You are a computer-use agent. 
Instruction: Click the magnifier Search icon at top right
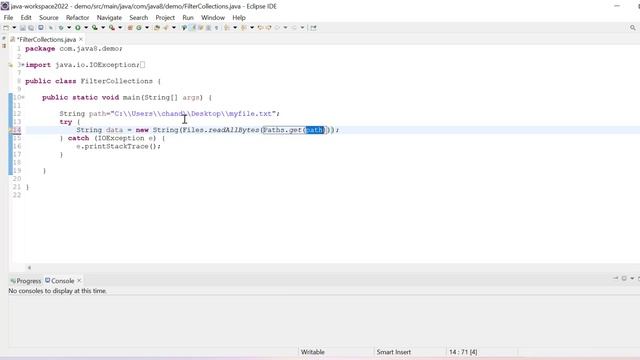(x=633, y=28)
